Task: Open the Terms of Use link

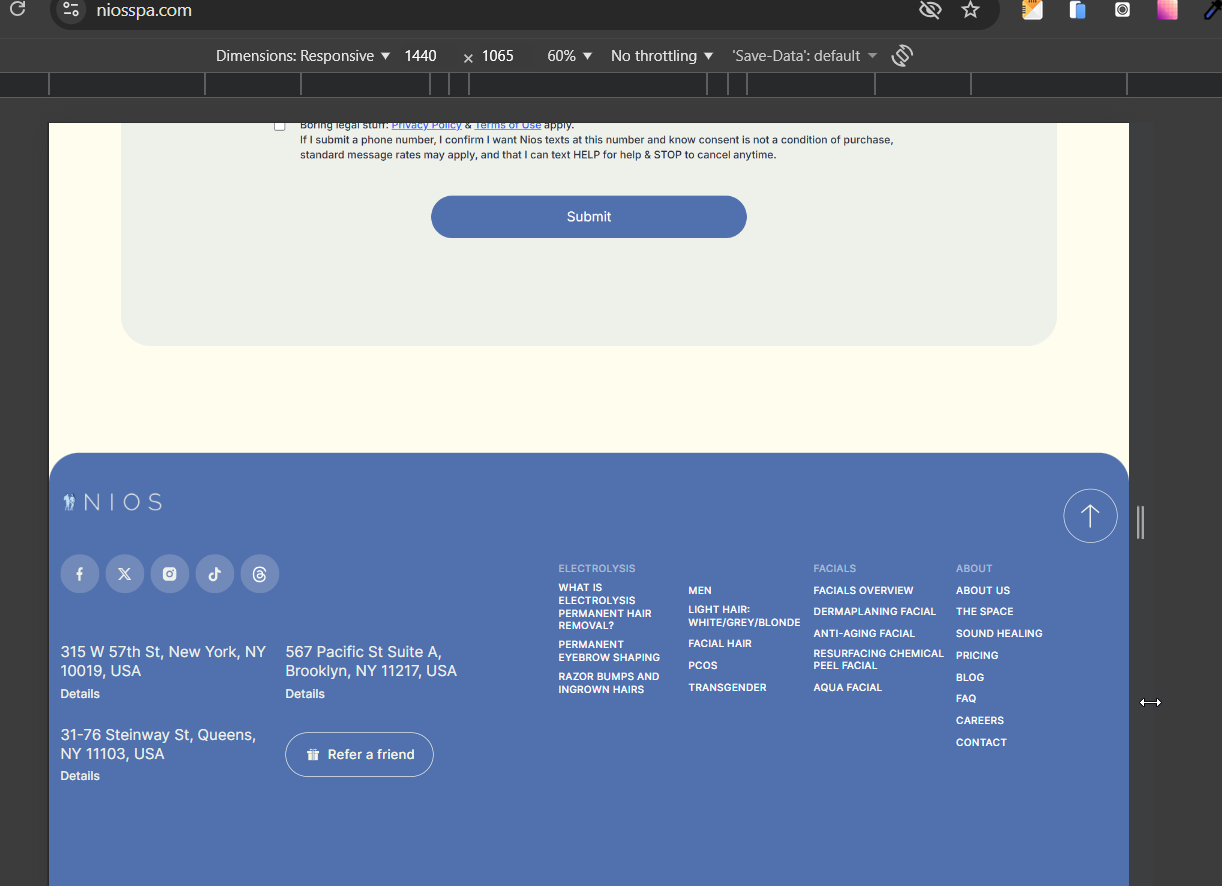Action: pos(508,126)
